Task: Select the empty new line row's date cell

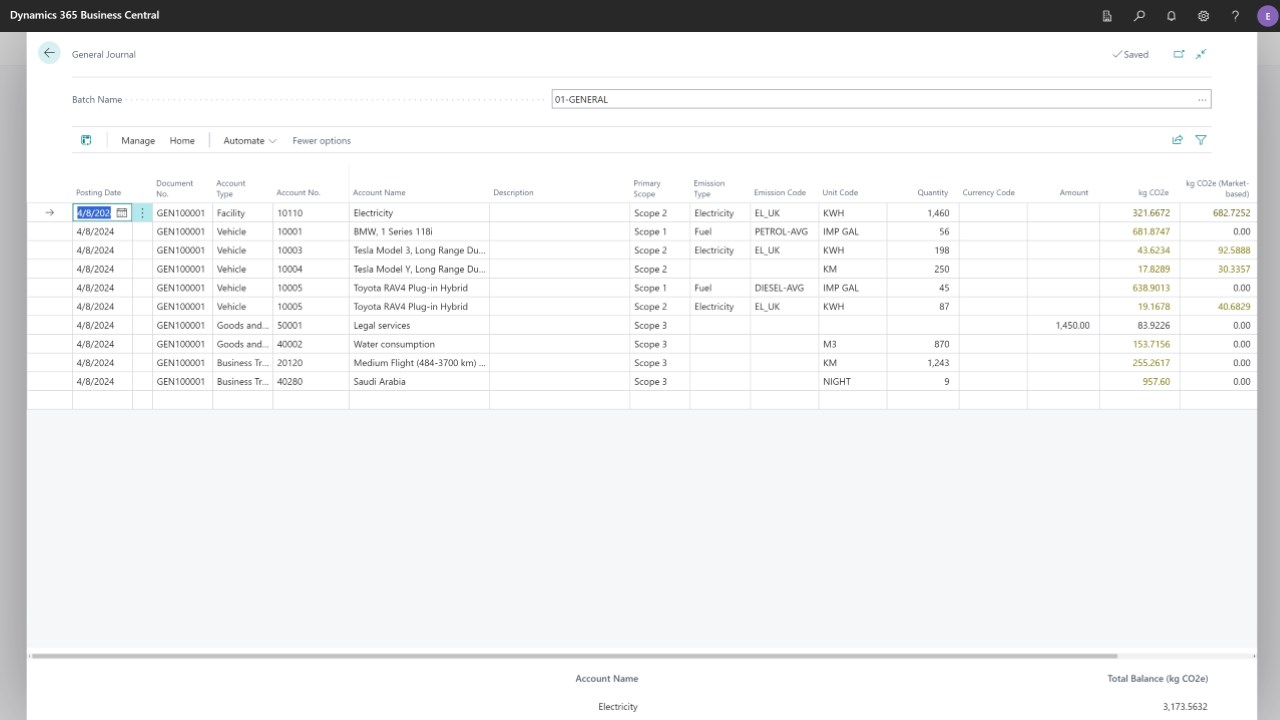Action: (x=102, y=400)
